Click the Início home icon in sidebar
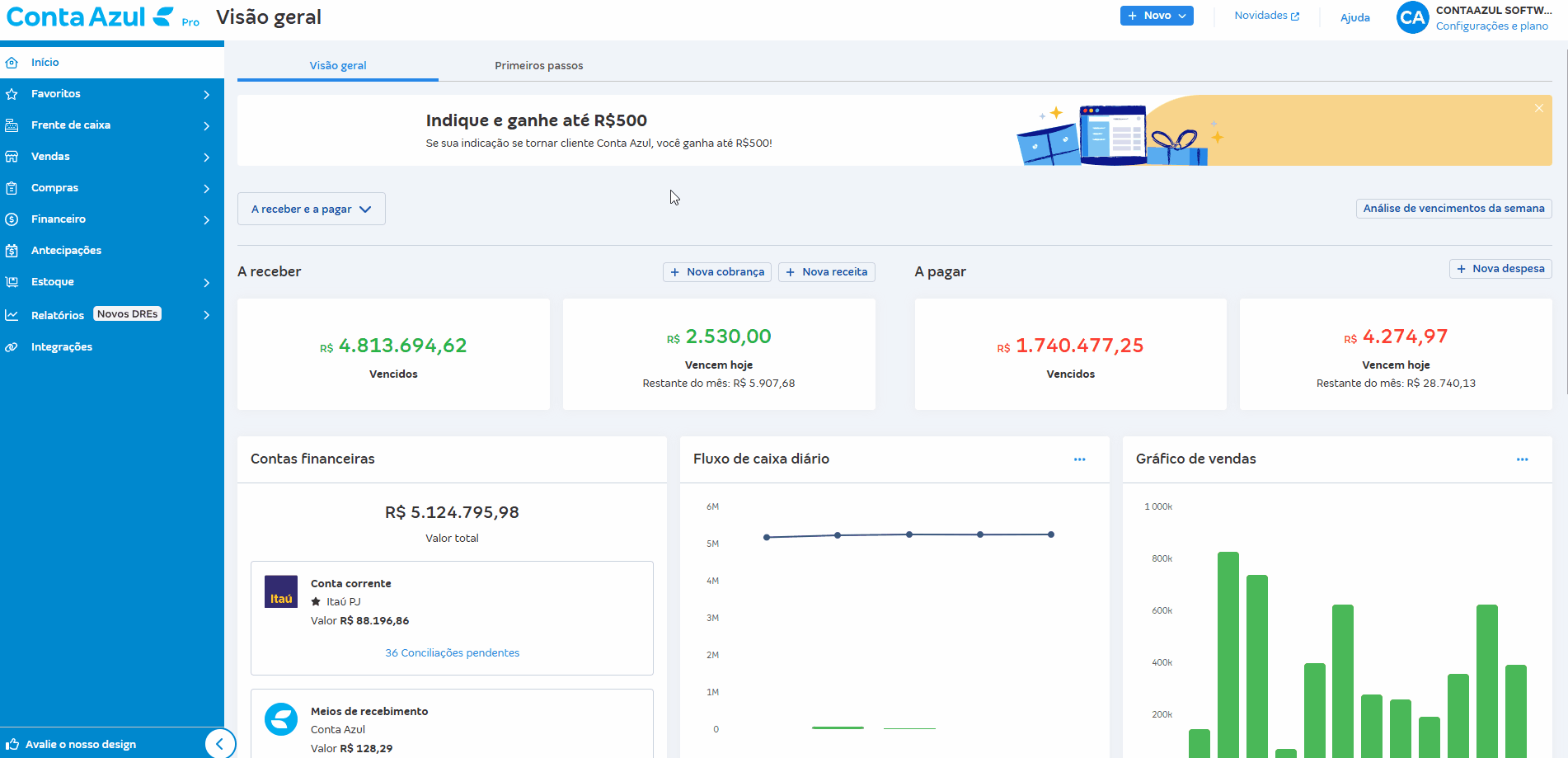Screen dimensions: 1568x758 [12, 63]
